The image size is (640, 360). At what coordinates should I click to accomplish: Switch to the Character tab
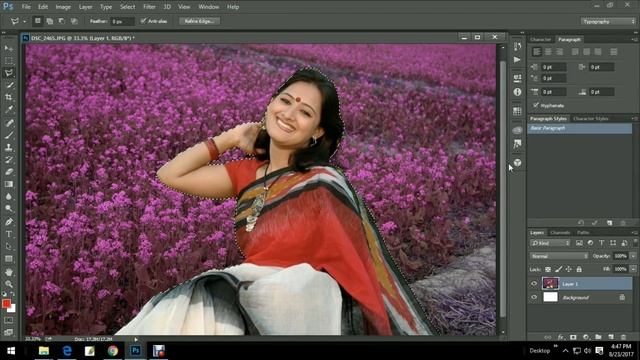(540, 40)
